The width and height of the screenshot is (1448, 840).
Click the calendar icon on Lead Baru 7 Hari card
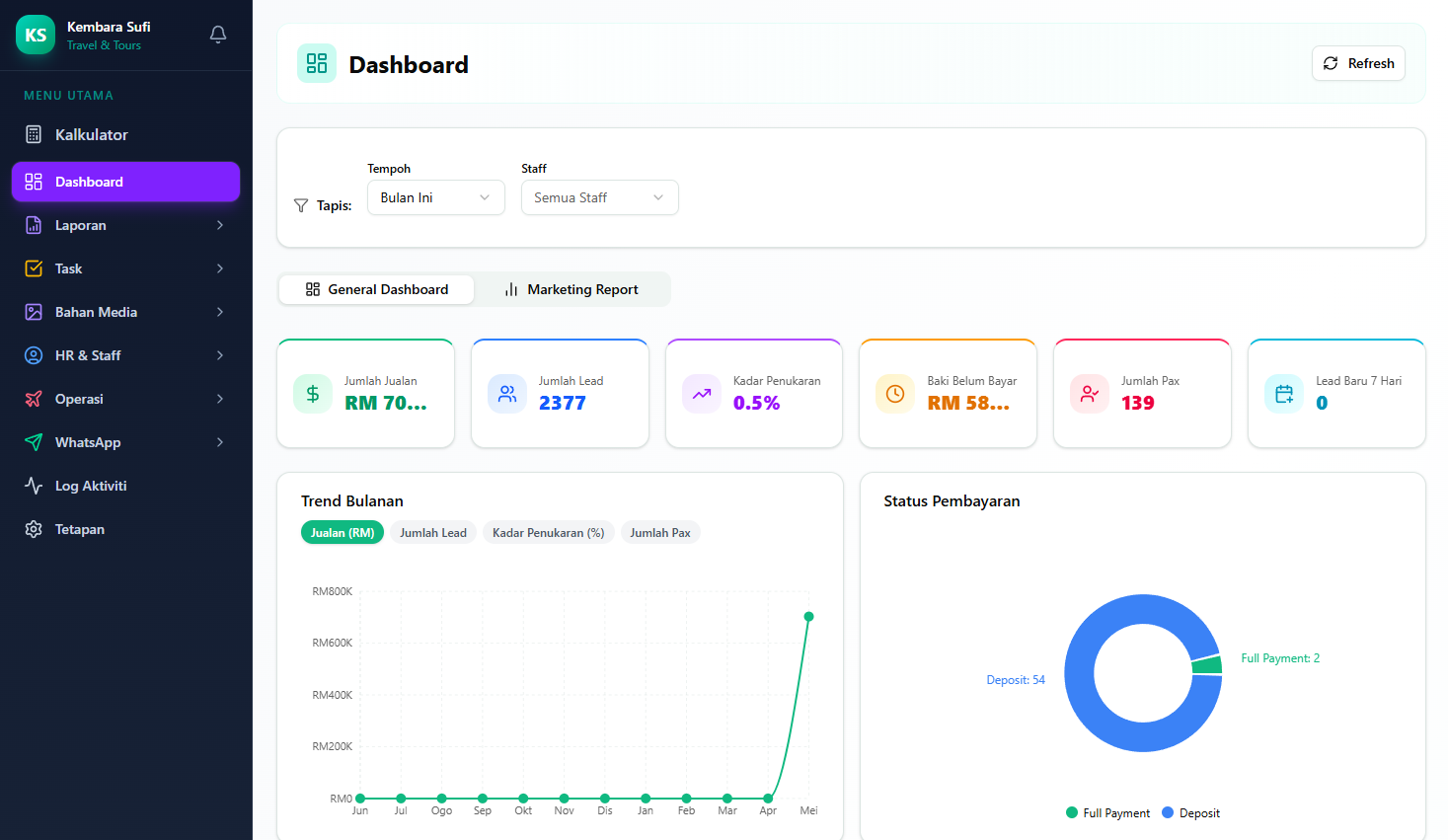pyautogui.click(x=1284, y=394)
